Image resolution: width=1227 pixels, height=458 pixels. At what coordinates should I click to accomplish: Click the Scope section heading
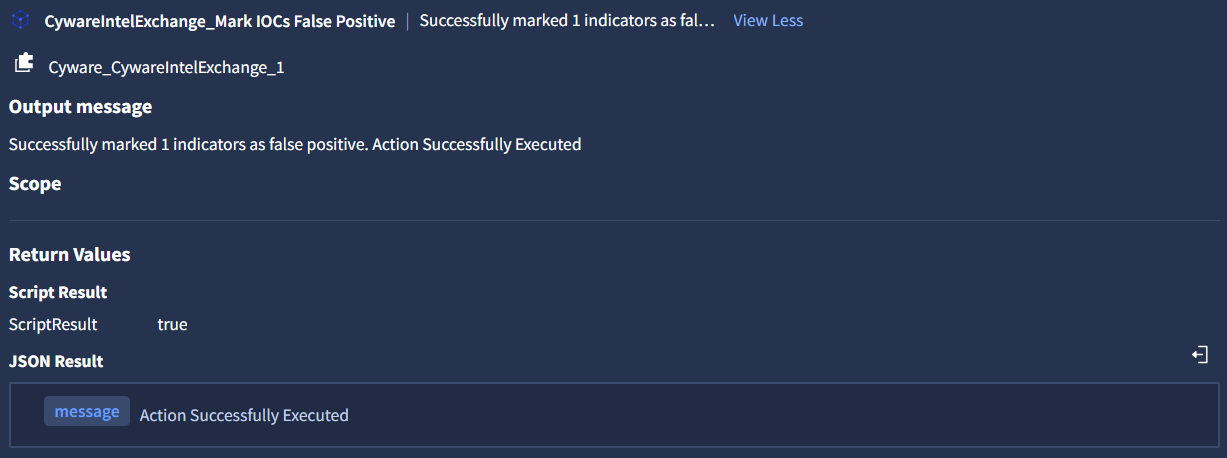(35, 184)
